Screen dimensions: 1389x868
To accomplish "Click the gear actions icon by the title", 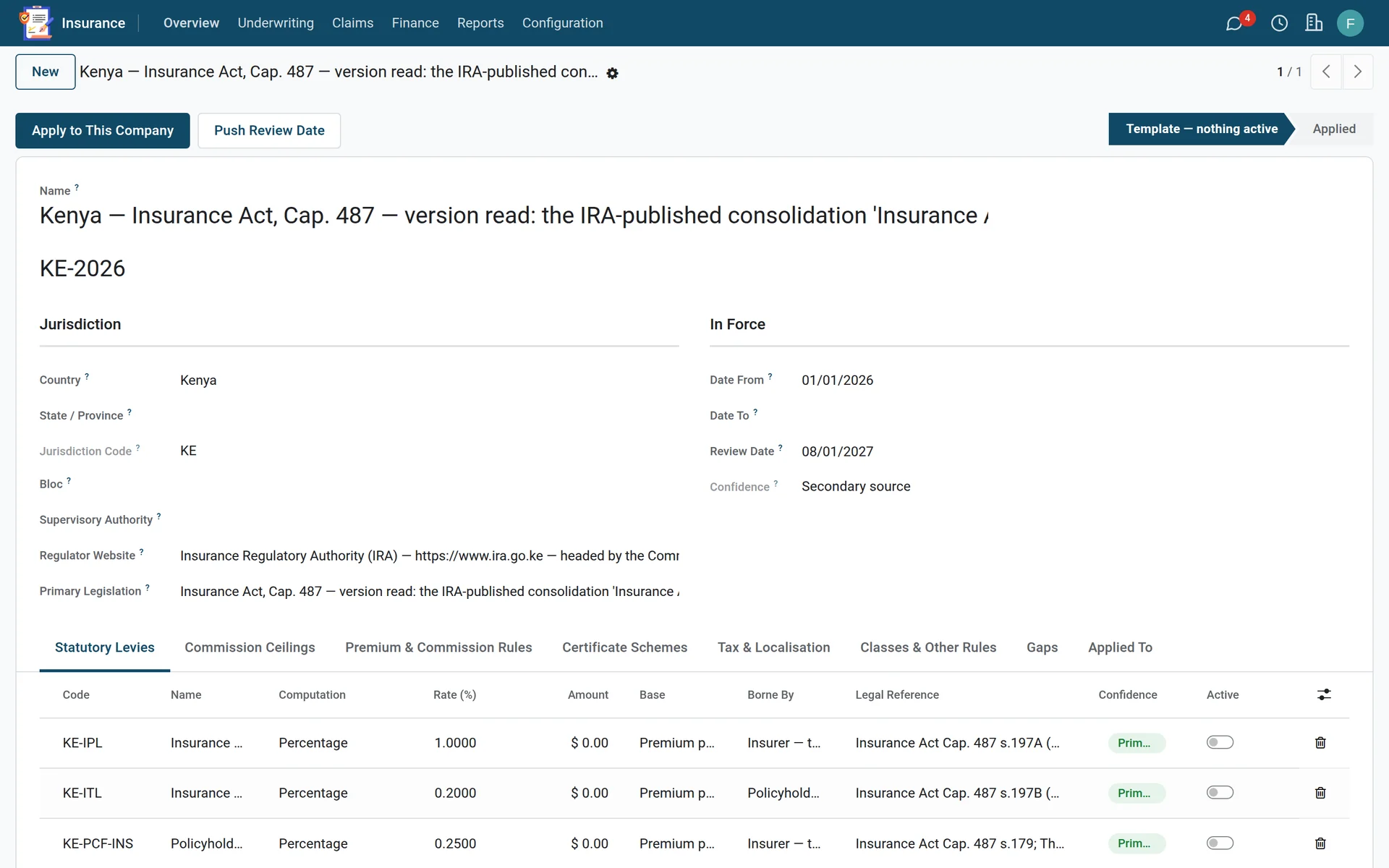I will [x=612, y=73].
